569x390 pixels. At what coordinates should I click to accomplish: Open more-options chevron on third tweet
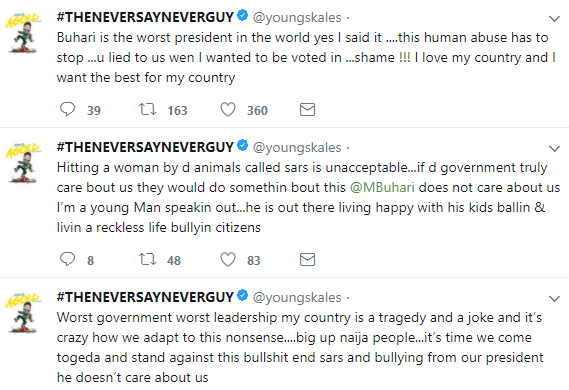554,299
